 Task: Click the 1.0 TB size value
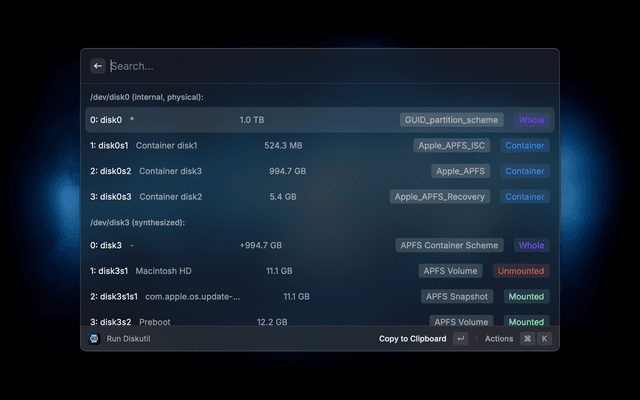click(252, 120)
